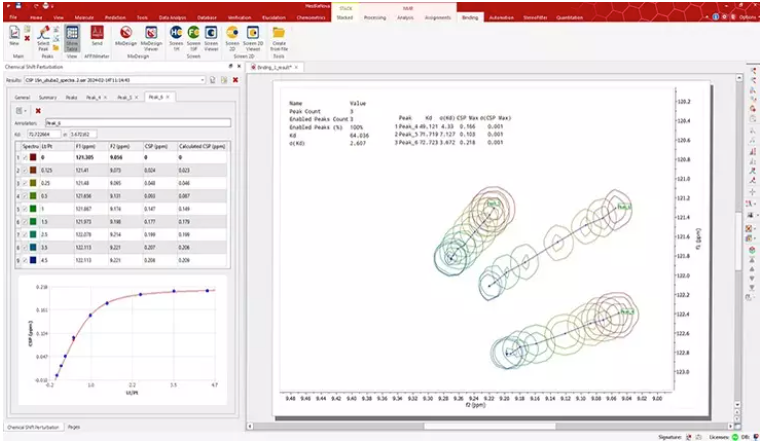762x446 pixels.
Task: Uncheck the spectrum checkbox in row 1
Action: (x=25, y=157)
